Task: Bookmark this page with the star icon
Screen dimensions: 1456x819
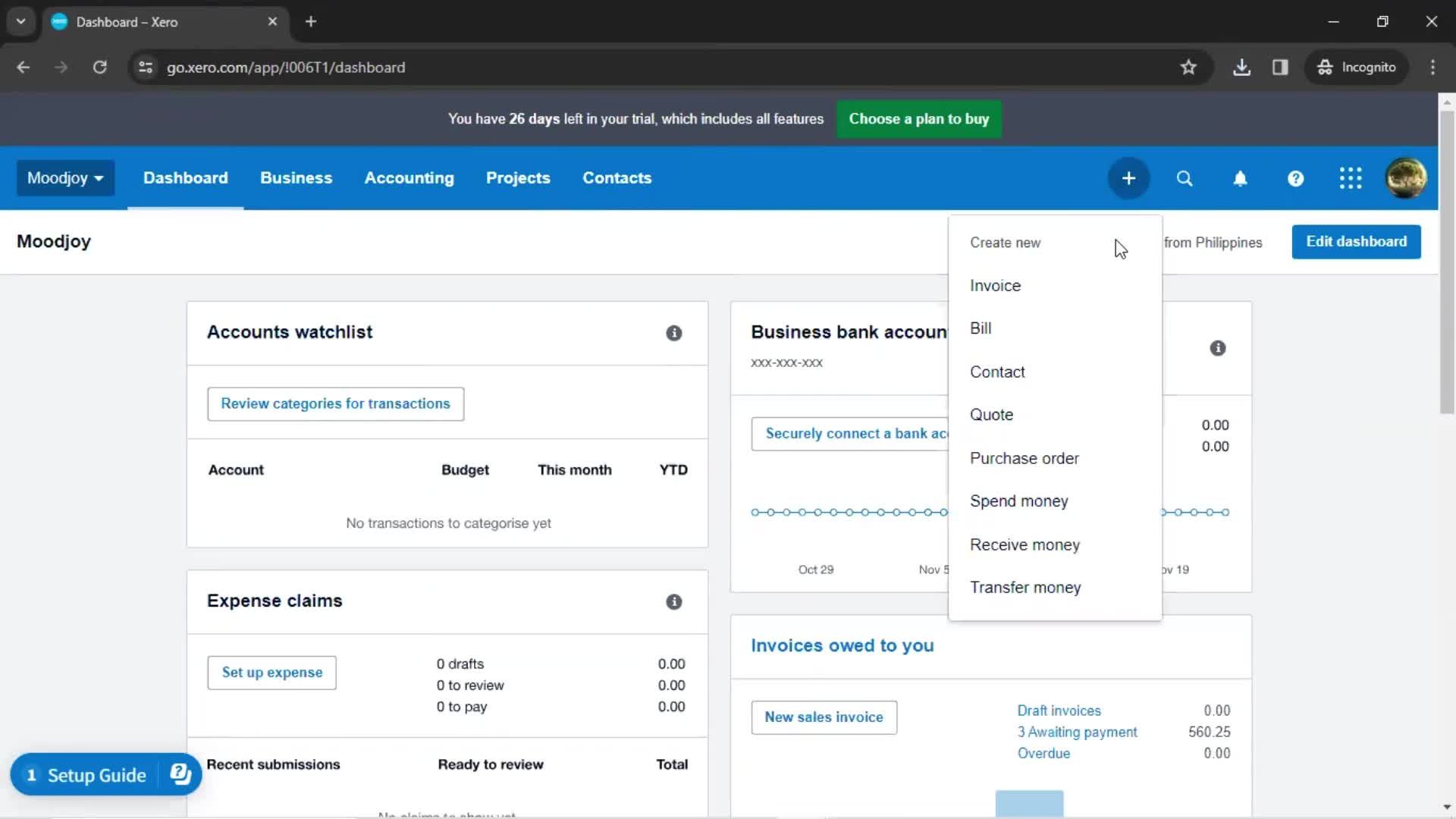Action: click(x=1188, y=67)
